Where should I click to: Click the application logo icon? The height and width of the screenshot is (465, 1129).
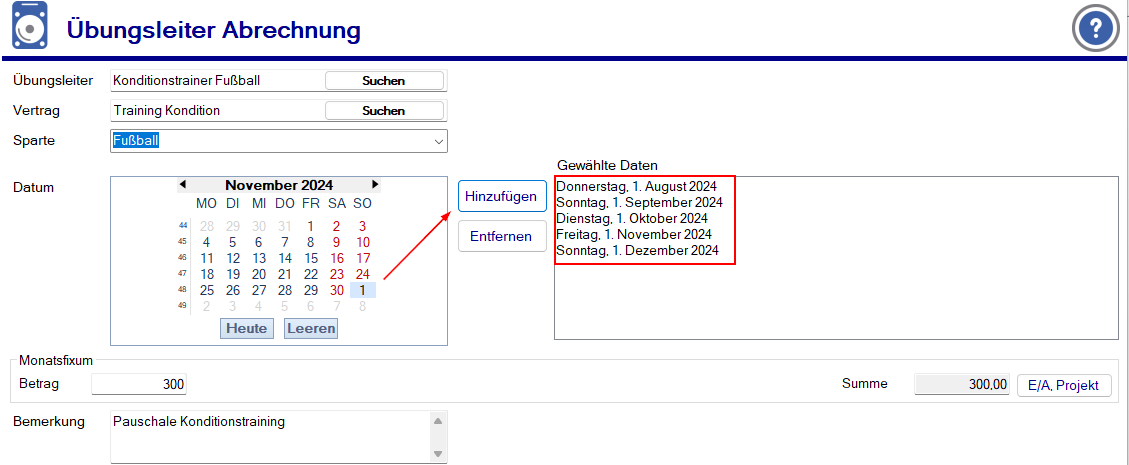click(x=29, y=28)
